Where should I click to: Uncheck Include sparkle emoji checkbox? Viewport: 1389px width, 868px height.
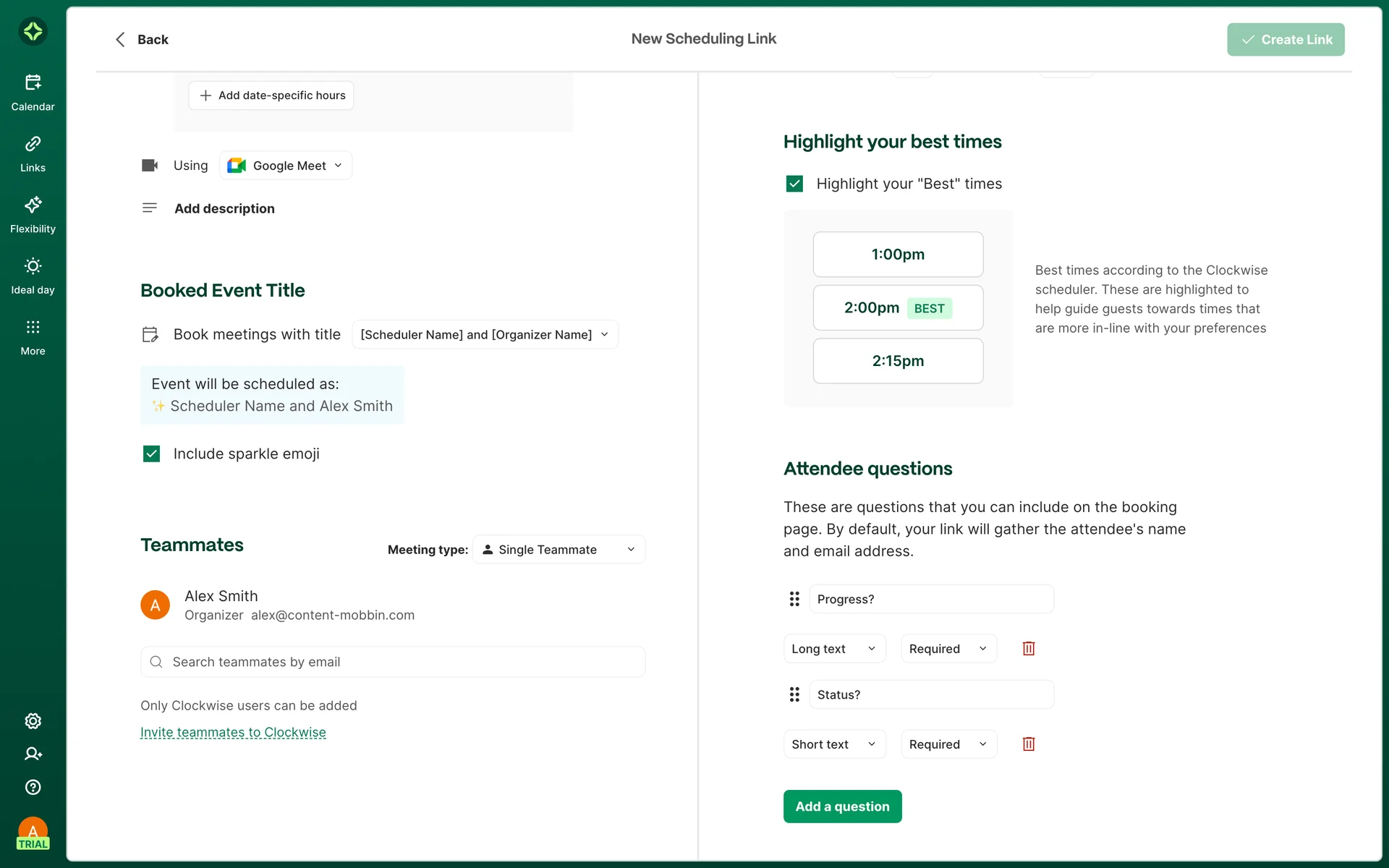151,454
